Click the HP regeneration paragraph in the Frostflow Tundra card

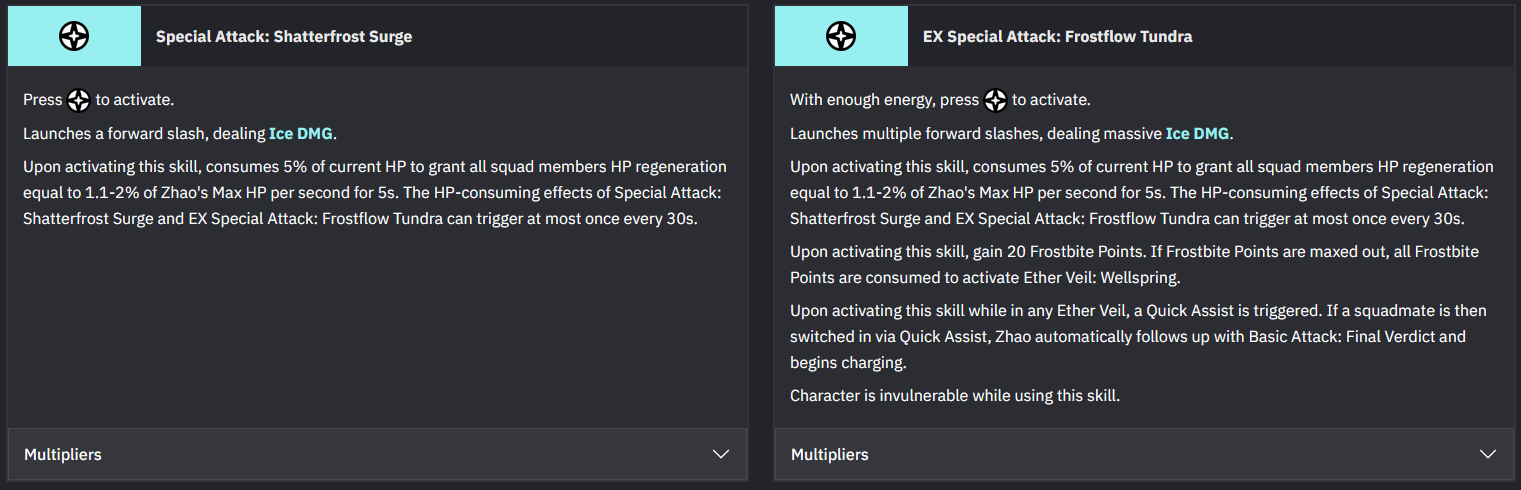pyautogui.click(x=1142, y=193)
